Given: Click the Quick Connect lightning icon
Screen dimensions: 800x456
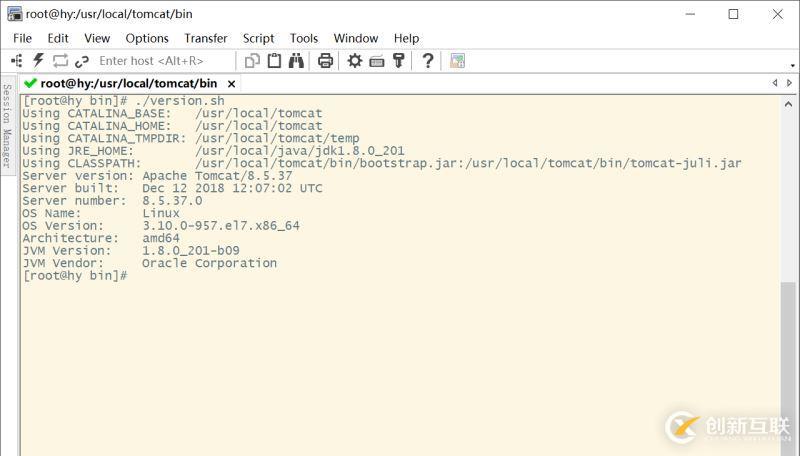Looking at the screenshot, I should tap(38, 61).
